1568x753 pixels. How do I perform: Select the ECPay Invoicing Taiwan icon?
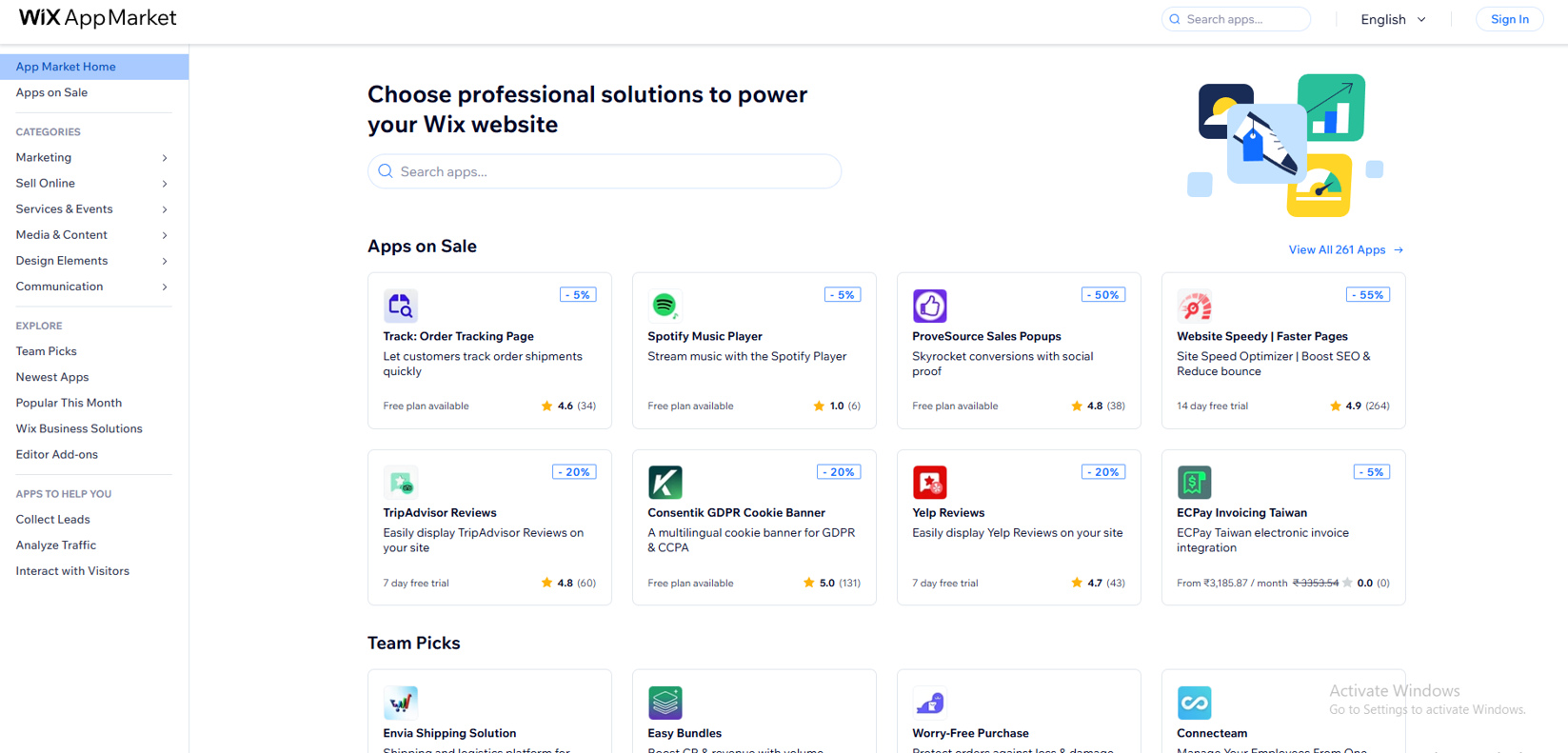tap(1194, 483)
